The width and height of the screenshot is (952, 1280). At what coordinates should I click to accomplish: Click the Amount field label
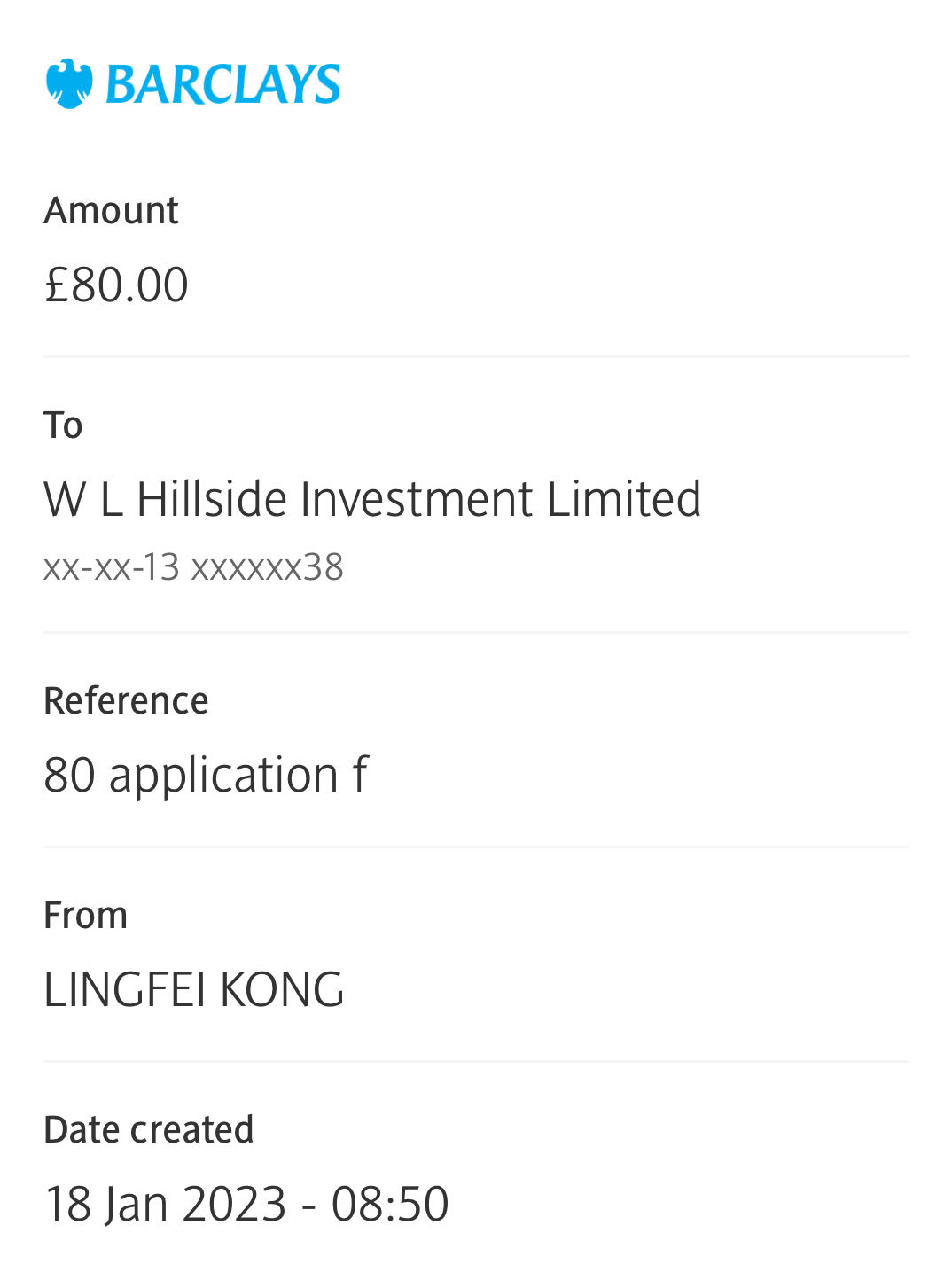click(111, 211)
